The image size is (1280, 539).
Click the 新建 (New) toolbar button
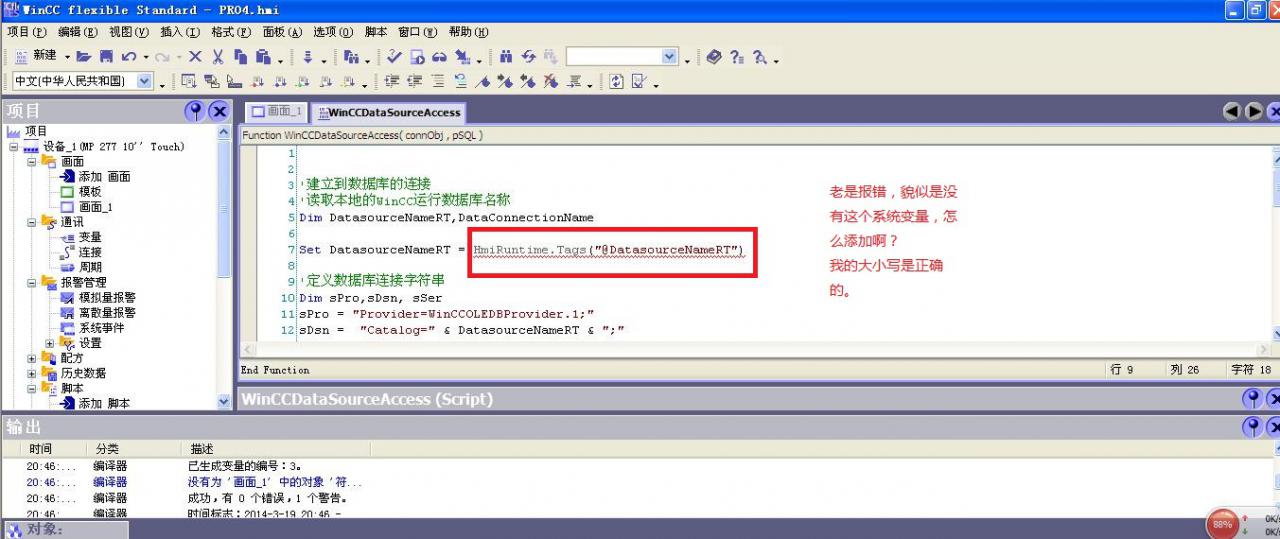click(x=36, y=57)
